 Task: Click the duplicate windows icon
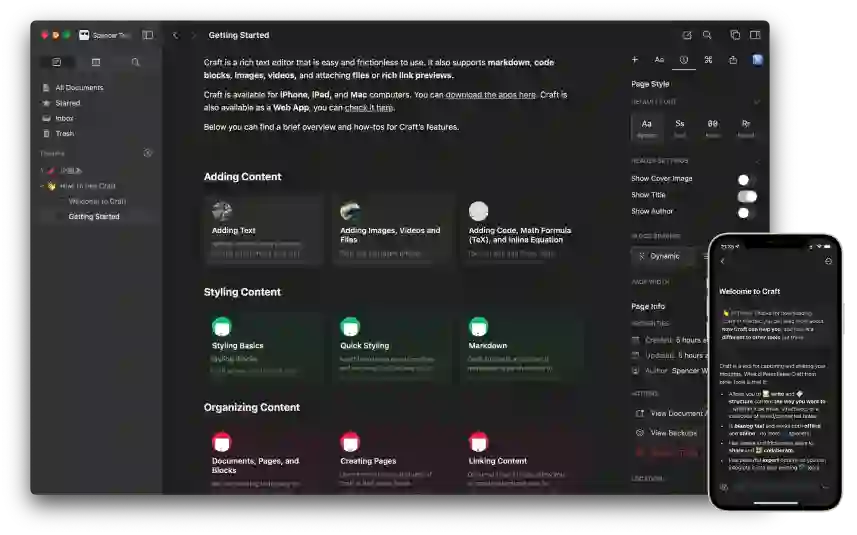tap(735, 35)
